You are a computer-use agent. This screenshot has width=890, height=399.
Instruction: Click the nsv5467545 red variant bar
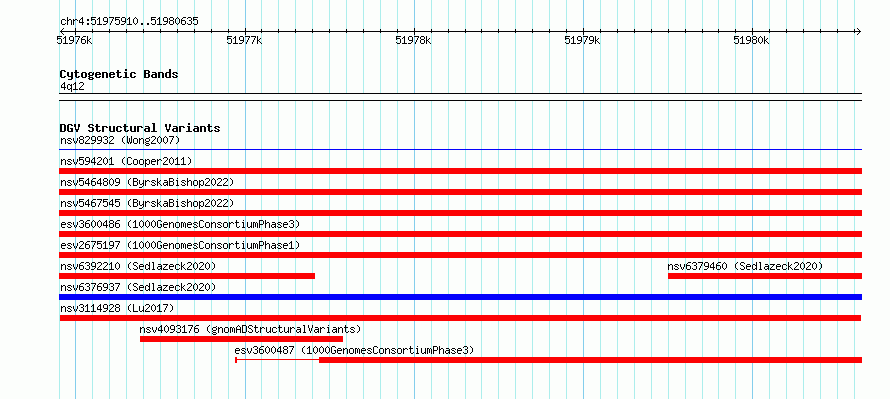click(x=460, y=213)
